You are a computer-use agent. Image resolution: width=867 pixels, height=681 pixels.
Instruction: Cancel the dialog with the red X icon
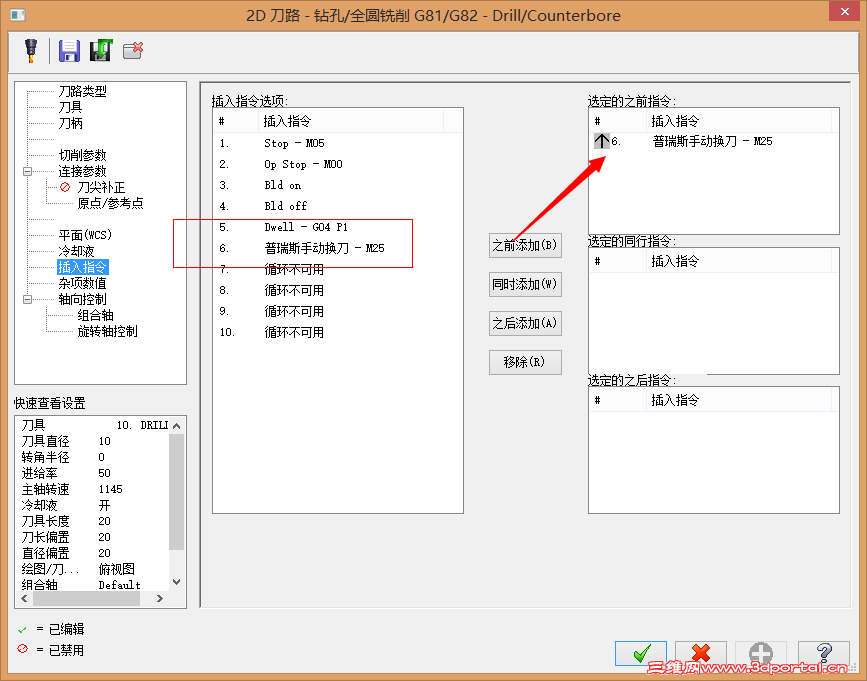tap(700, 653)
